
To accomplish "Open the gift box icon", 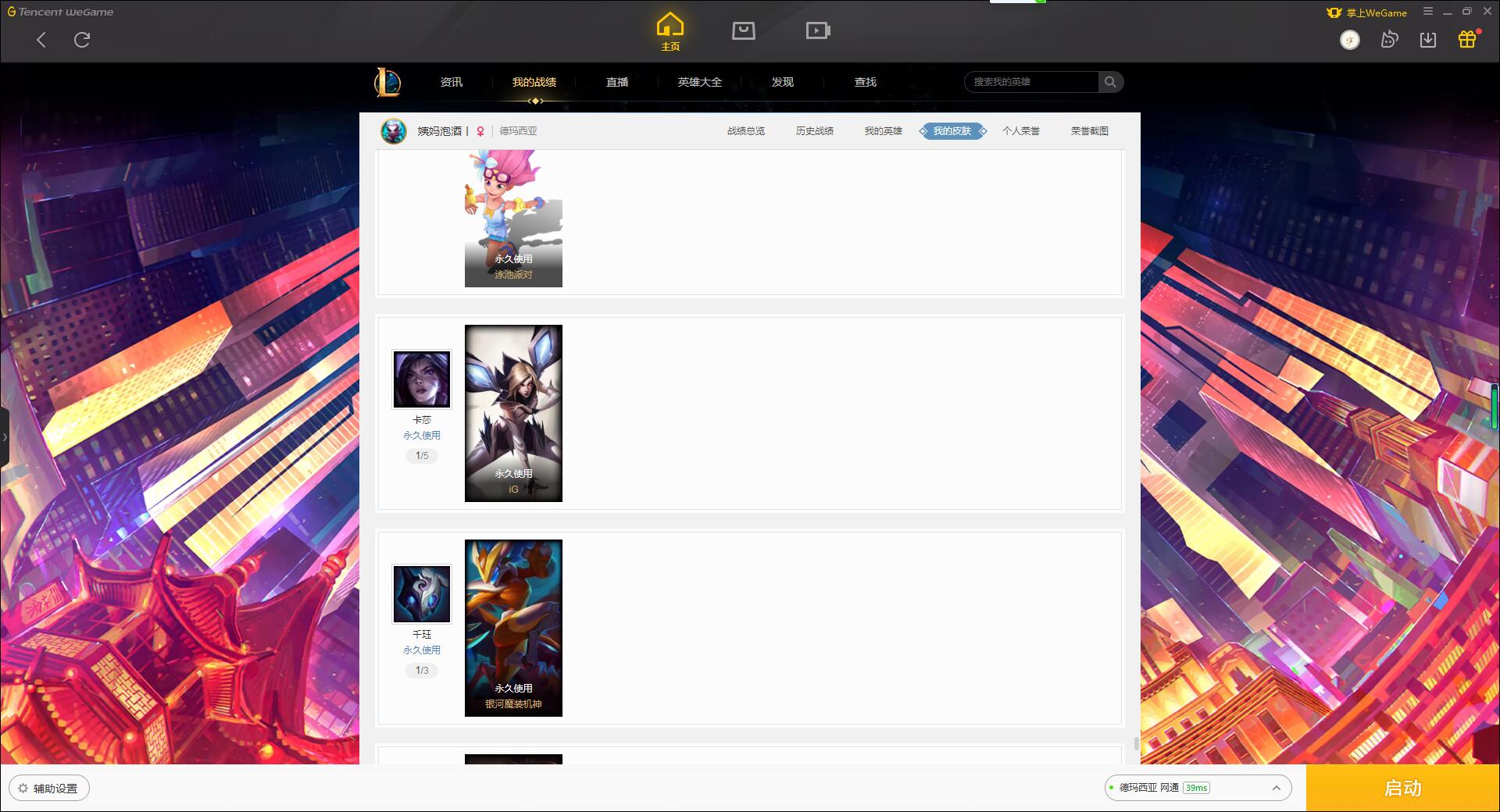I will (x=1467, y=40).
